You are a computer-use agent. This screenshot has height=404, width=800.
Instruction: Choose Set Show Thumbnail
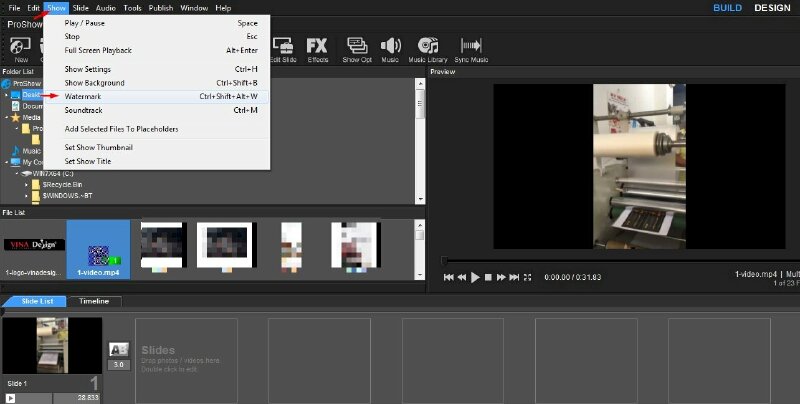click(x=157, y=147)
